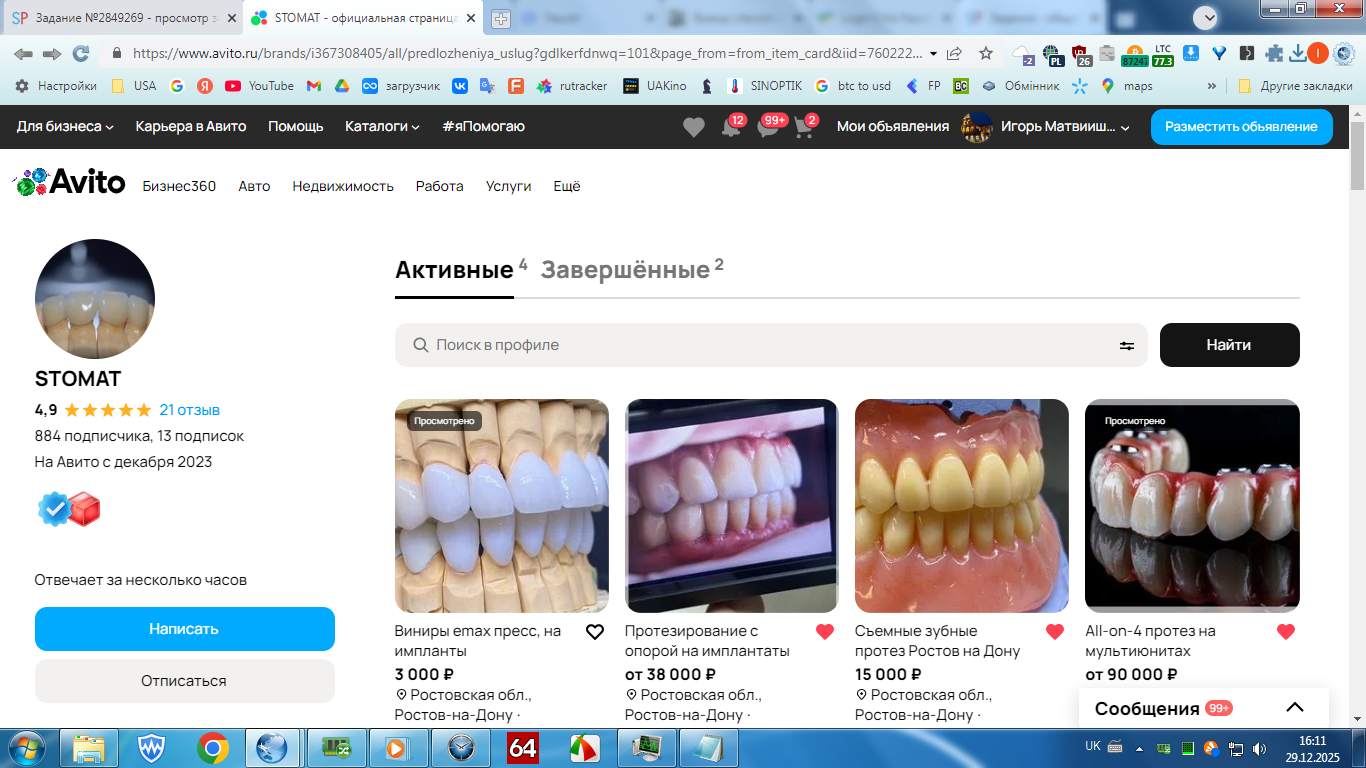Screen dimensions: 1366x768
Task: Expand the Каталоги dropdown
Action: click(382, 127)
